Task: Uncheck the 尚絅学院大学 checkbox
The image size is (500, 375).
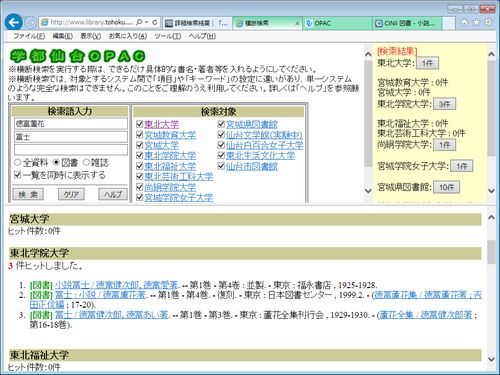Action: pos(140,187)
